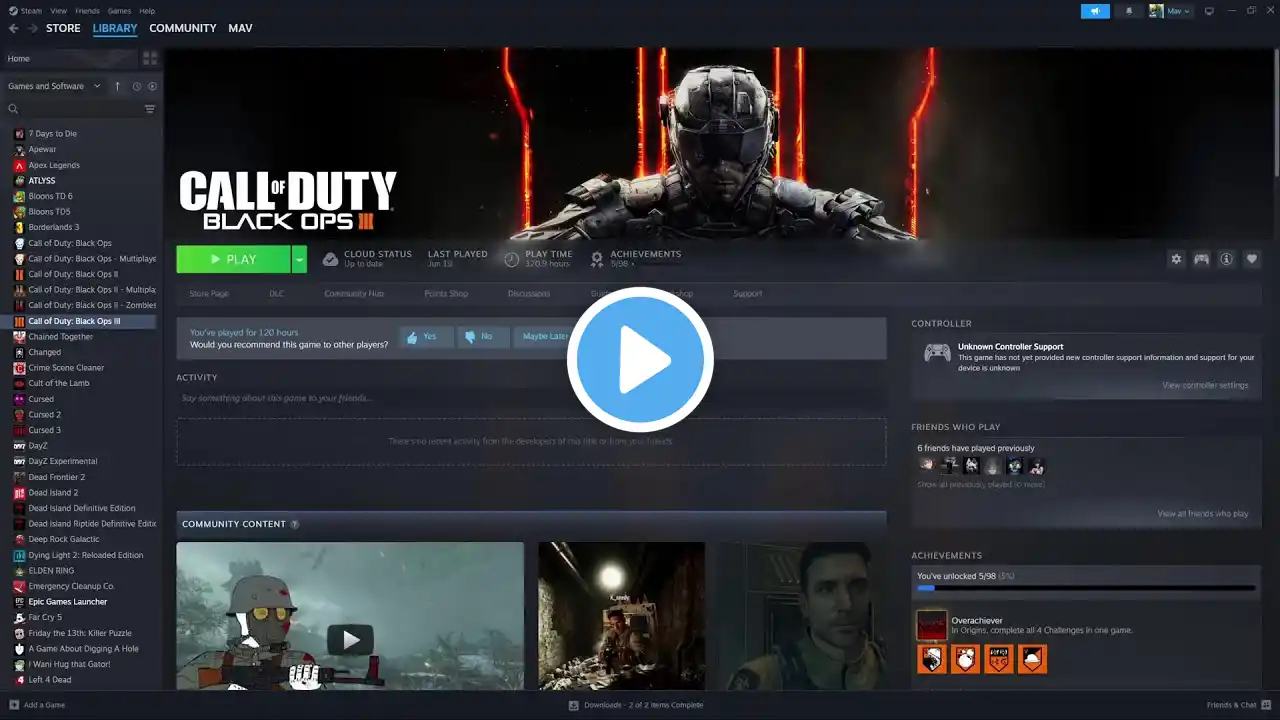Open the Community Hub link

354,294
